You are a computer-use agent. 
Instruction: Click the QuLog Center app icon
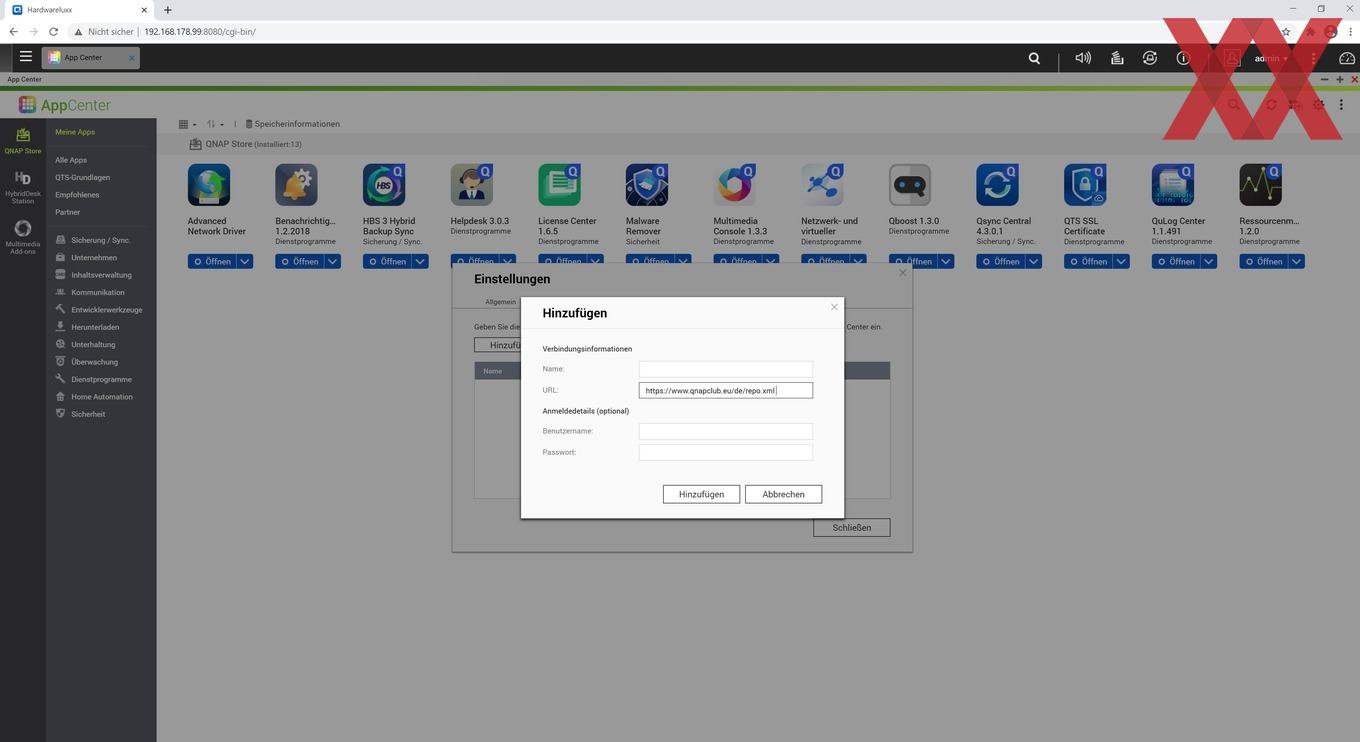point(1173,185)
